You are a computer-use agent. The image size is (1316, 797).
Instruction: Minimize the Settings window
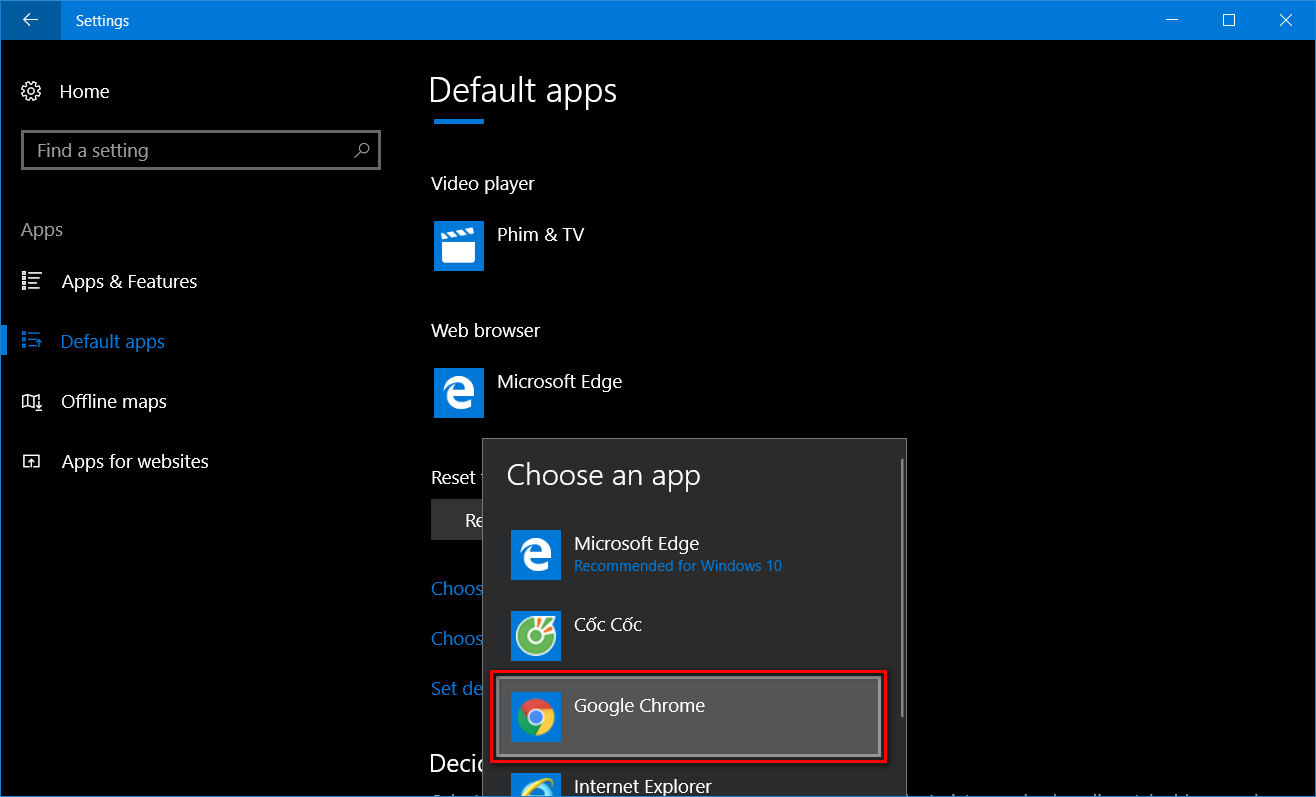coord(1171,20)
